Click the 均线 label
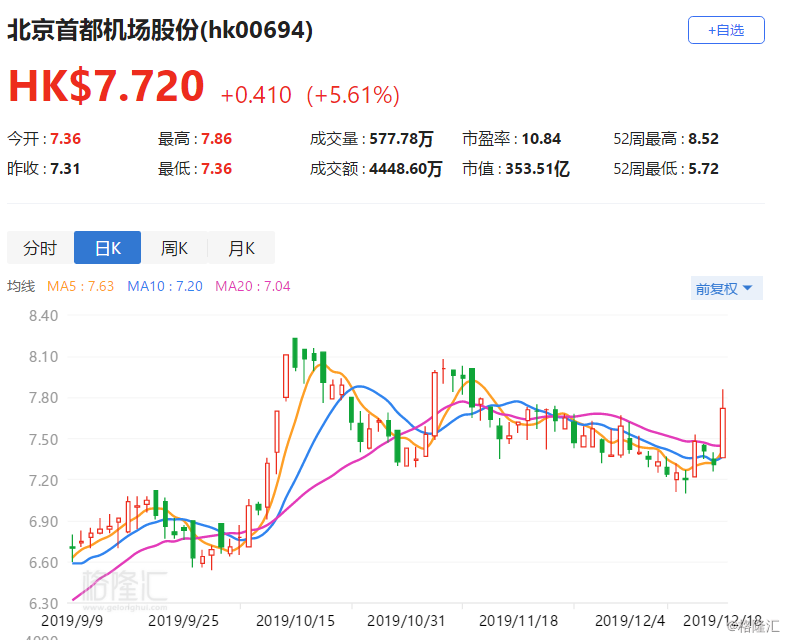The image size is (787, 640). [x=21, y=286]
